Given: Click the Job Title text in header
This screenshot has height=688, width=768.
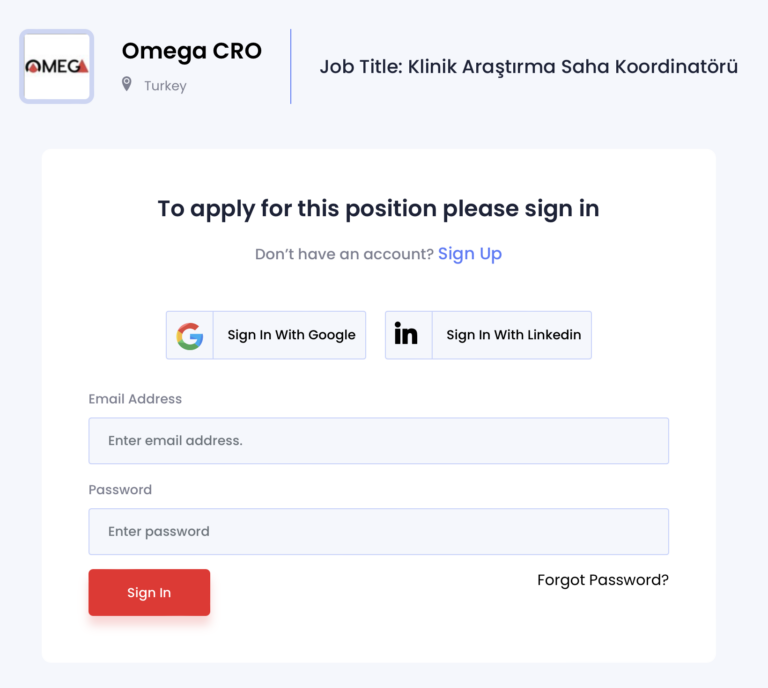Looking at the screenshot, I should click(528, 67).
